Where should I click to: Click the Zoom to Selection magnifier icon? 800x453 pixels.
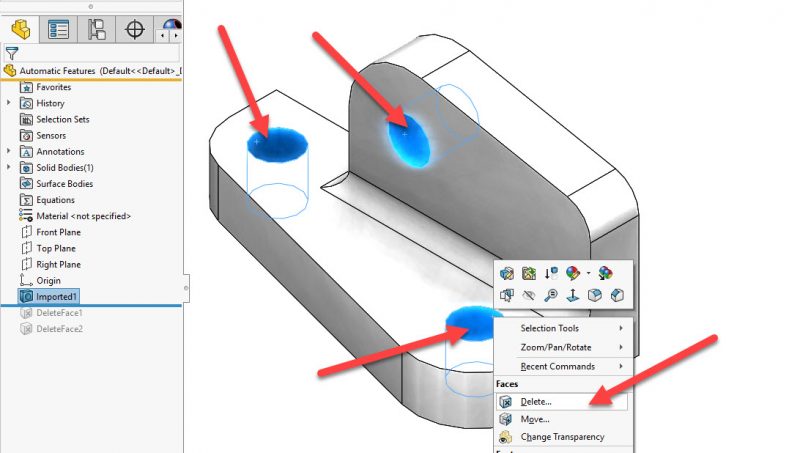(550, 295)
